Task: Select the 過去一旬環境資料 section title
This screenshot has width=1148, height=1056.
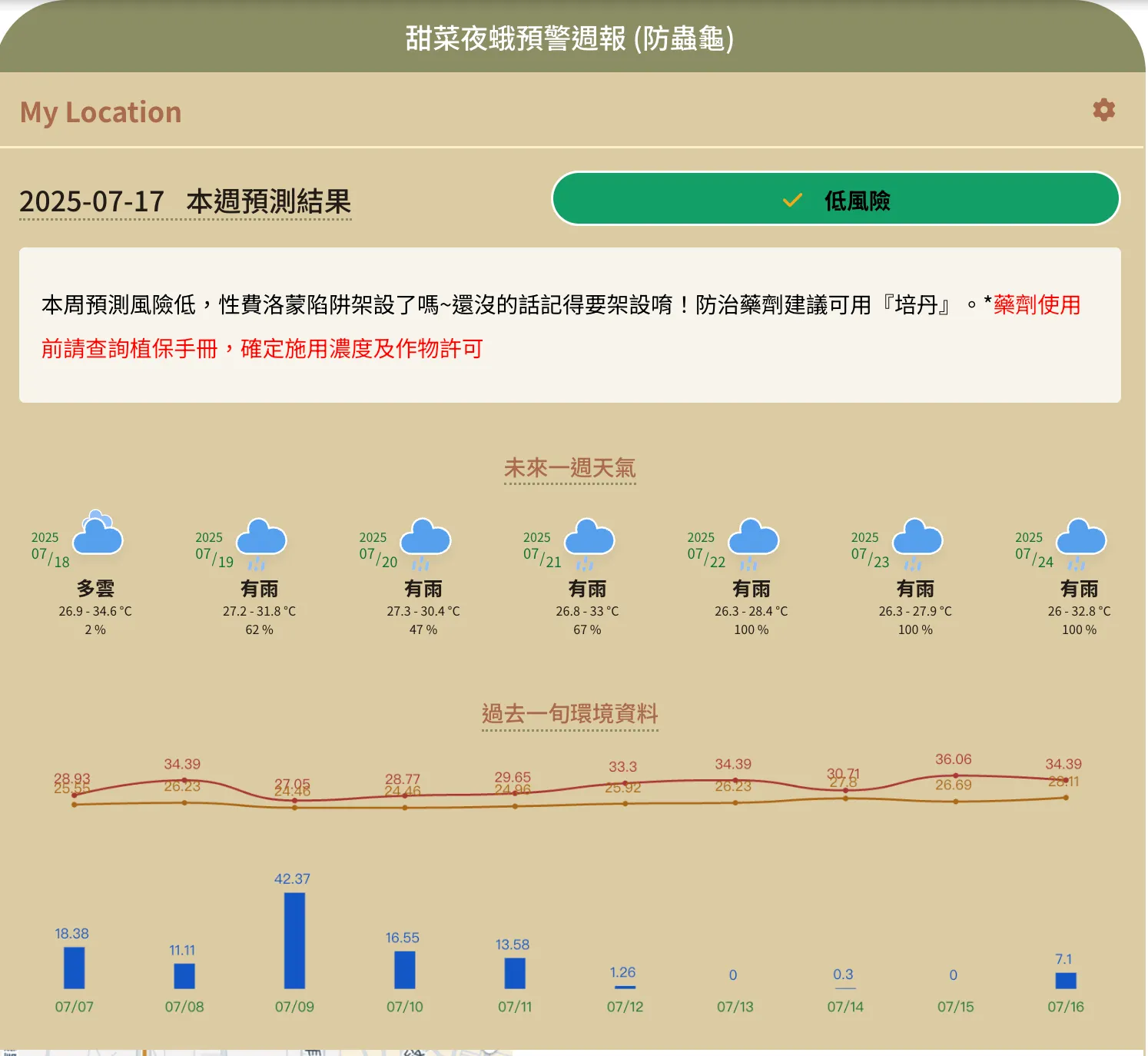Action: pyautogui.click(x=569, y=714)
